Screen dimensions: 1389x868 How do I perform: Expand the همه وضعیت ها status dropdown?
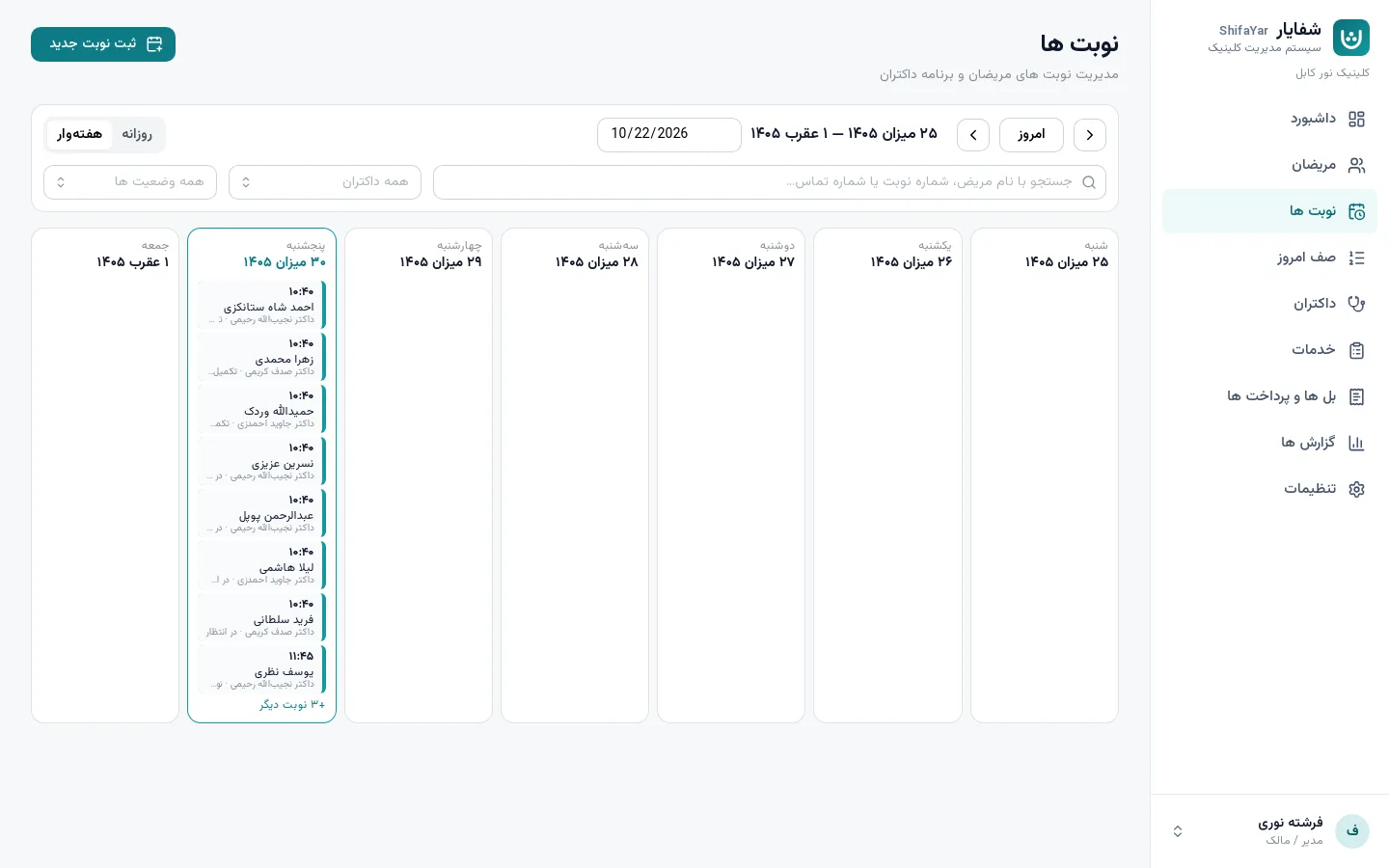[x=130, y=182]
